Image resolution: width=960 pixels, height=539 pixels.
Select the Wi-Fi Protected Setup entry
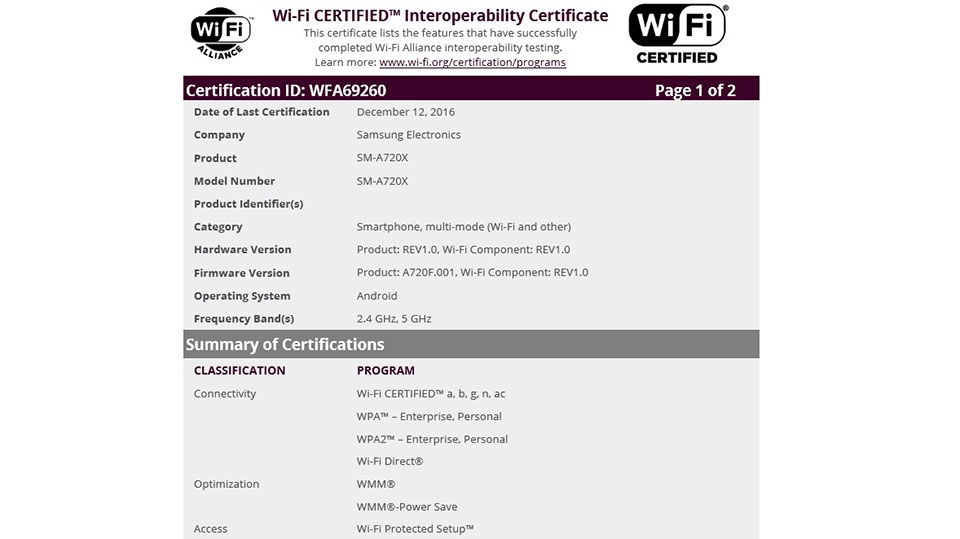[415, 529]
